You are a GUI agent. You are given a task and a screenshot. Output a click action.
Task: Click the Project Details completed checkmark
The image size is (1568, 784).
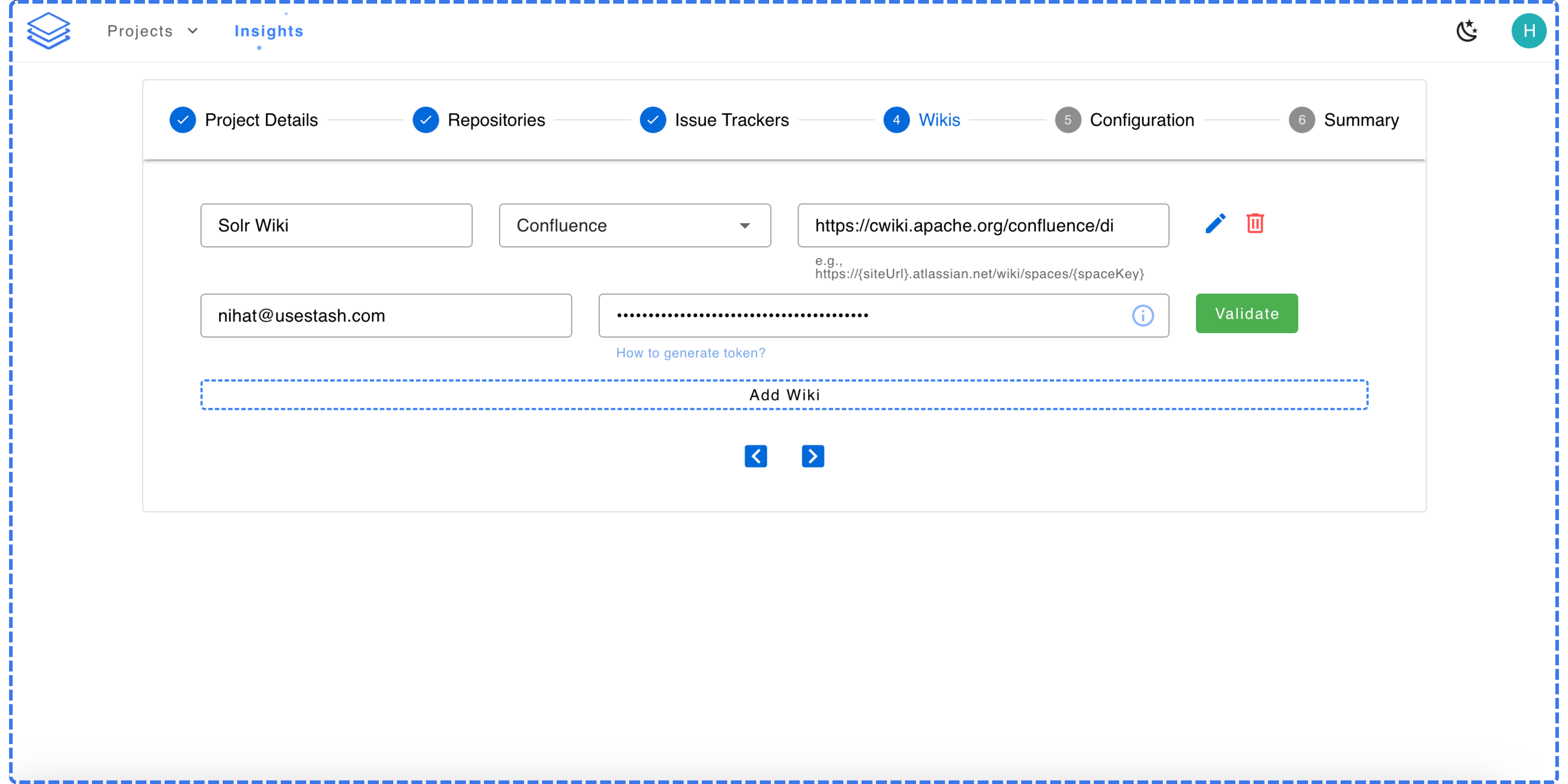[x=183, y=120]
